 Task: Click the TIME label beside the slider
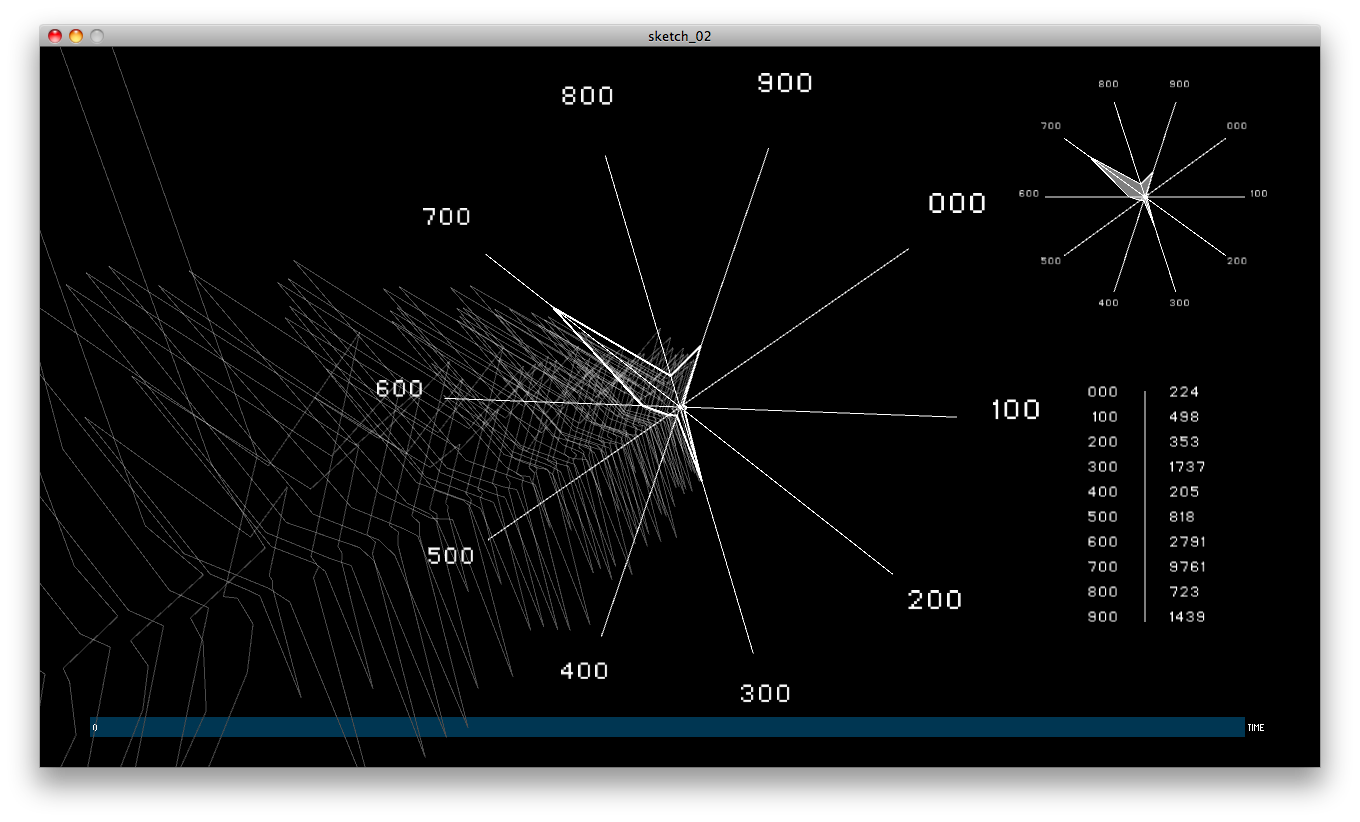point(1256,728)
